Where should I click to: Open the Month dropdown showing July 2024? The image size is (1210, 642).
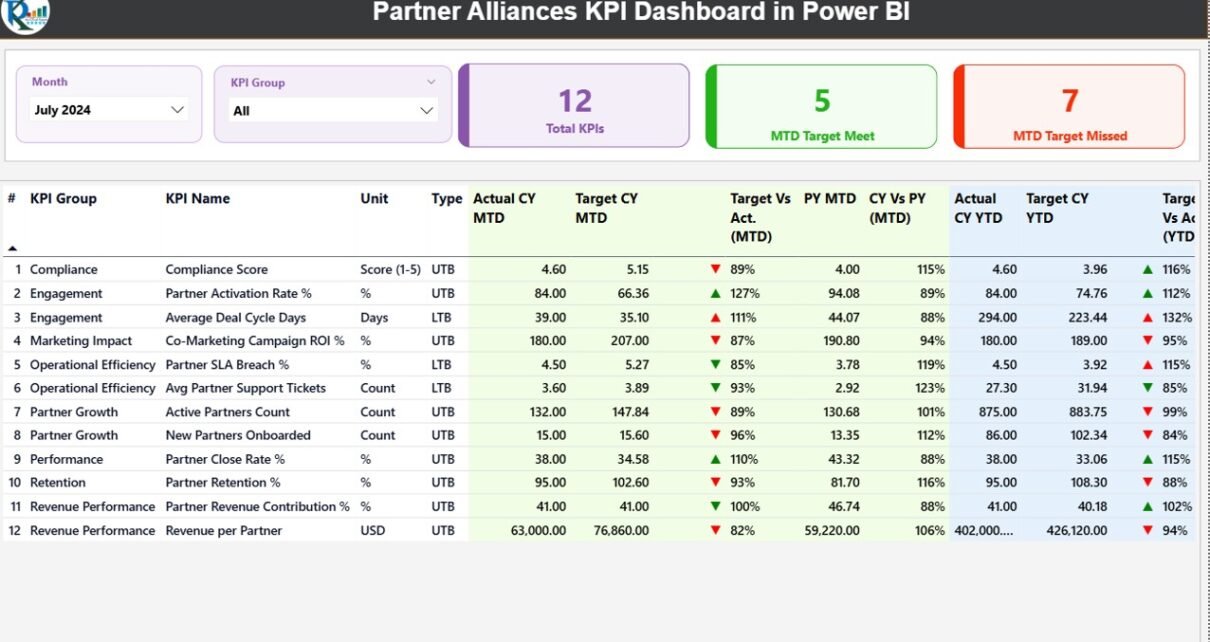coord(109,110)
